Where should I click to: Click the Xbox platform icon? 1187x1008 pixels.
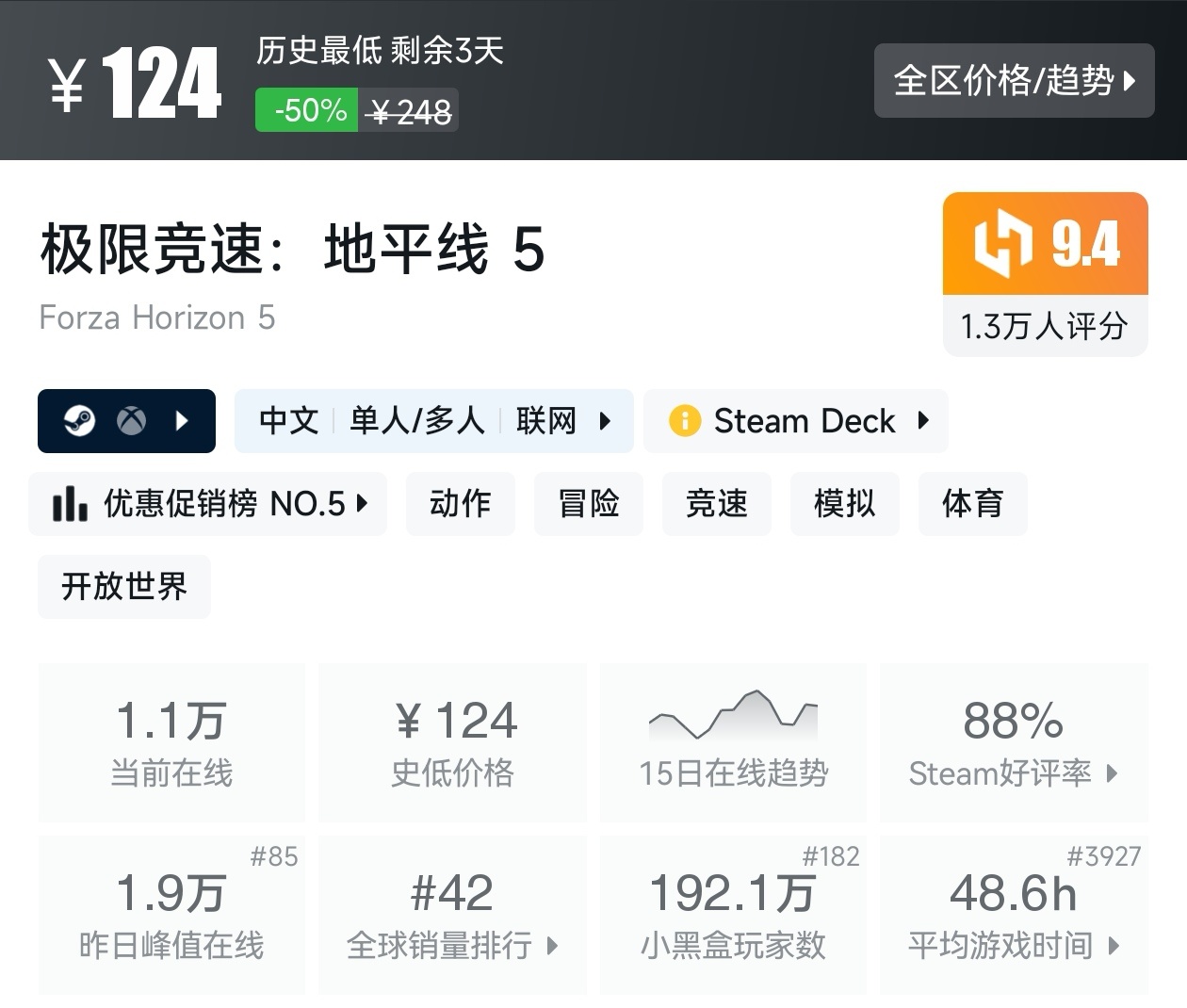(x=131, y=420)
